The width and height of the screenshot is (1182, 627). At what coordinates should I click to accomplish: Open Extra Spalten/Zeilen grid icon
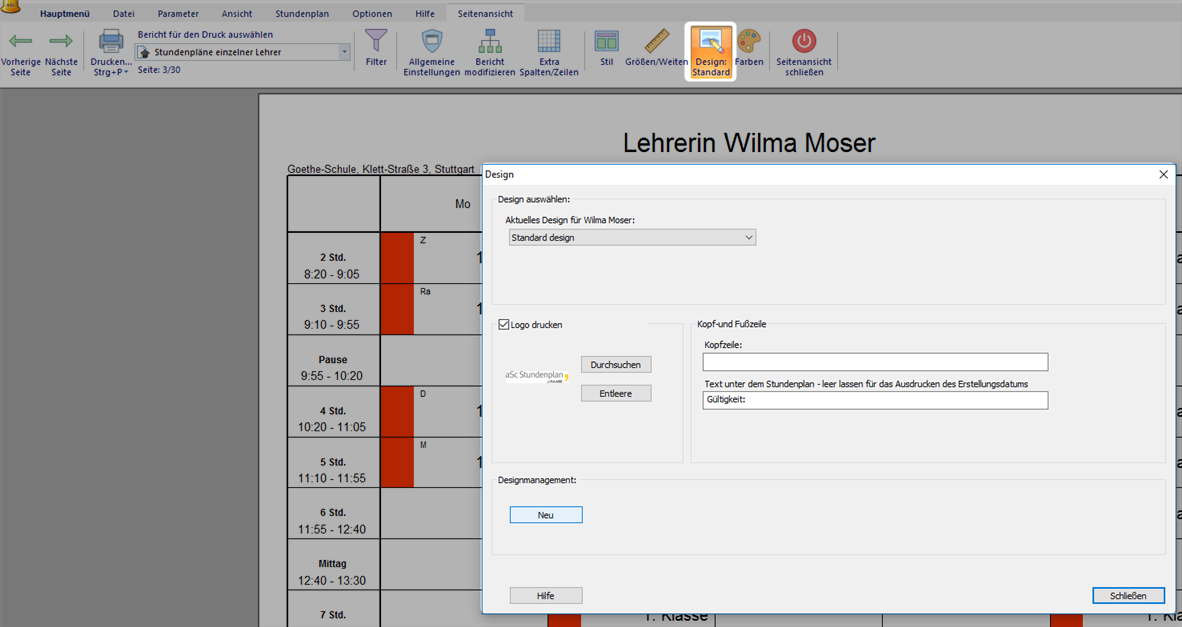pos(549,42)
